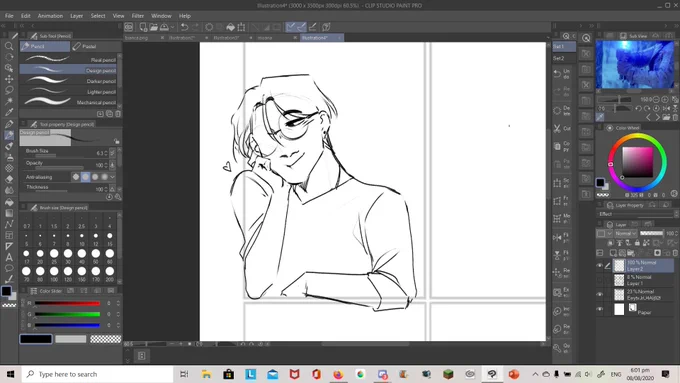
Task: Click the Clip Studio icon in command bar
Action: coord(129,27)
